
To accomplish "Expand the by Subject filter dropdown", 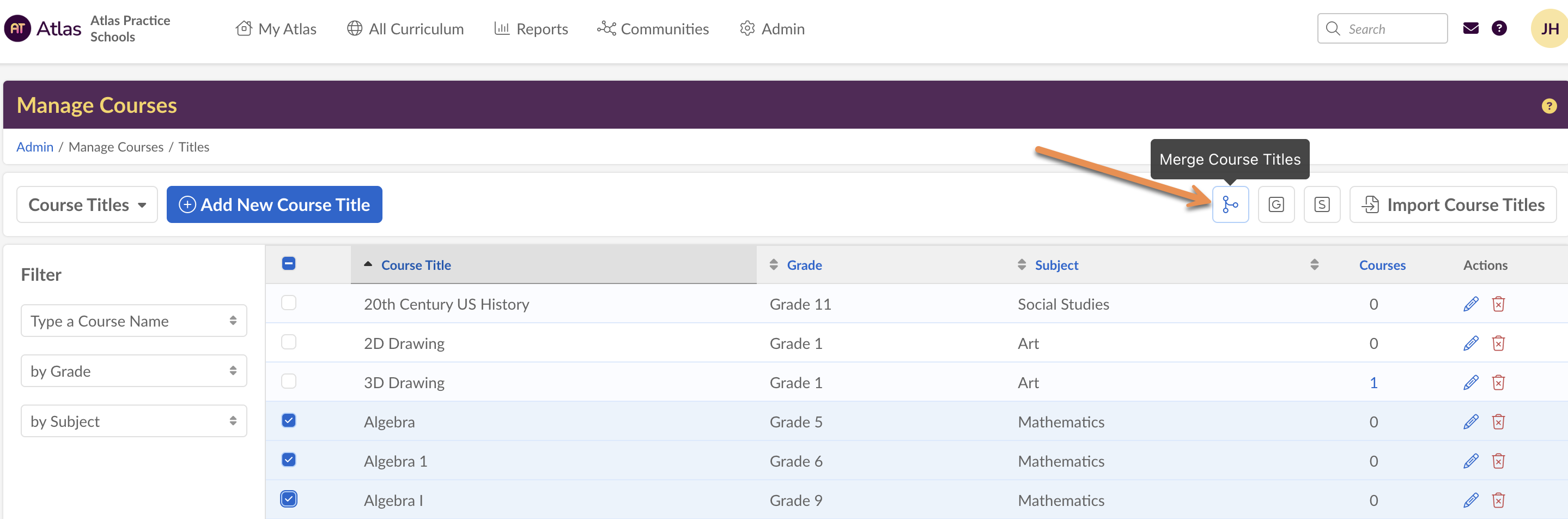I will 133,421.
